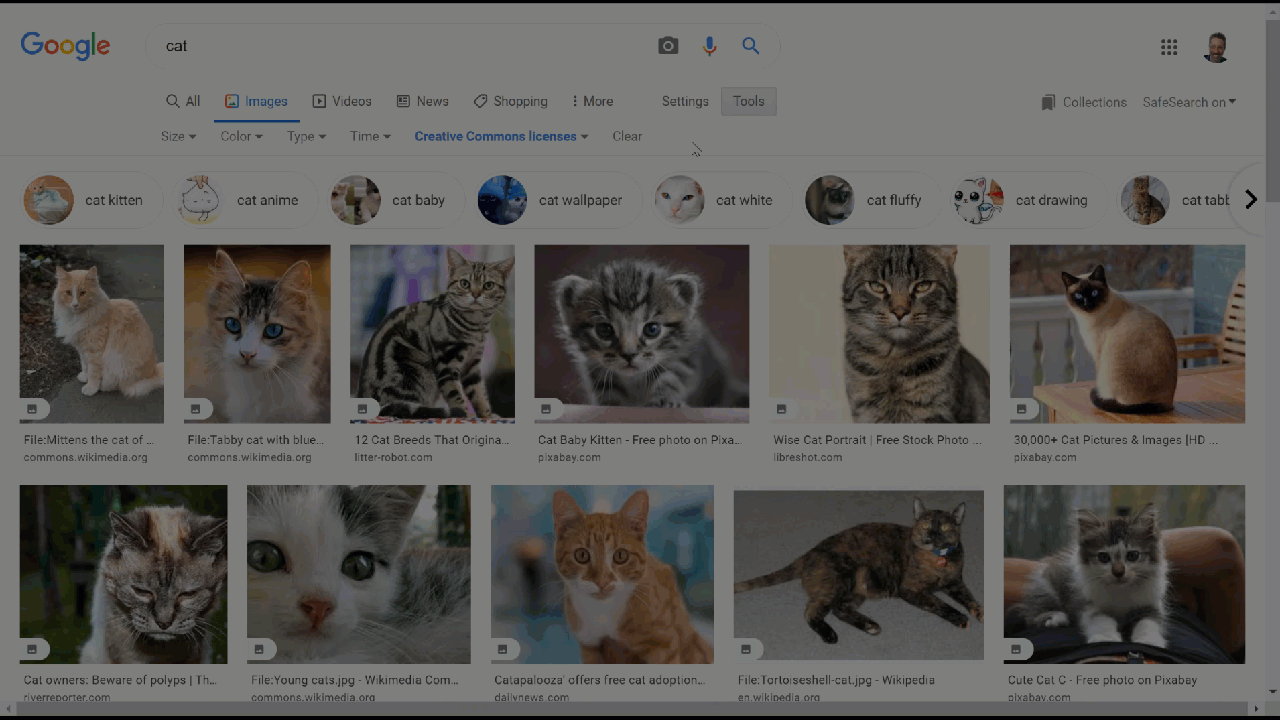Open the Type filter dropdown
The width and height of the screenshot is (1280, 720).
[x=306, y=136]
